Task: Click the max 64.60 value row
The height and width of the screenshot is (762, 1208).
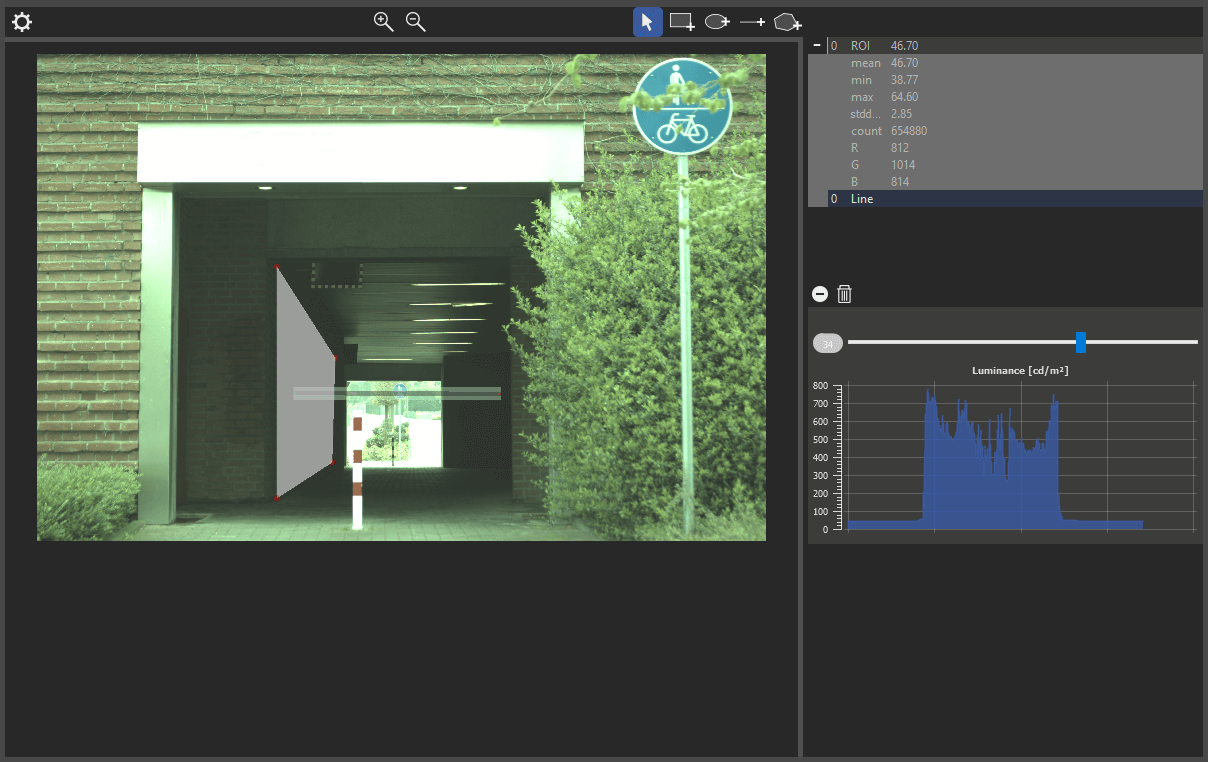Action: (x=1015, y=97)
